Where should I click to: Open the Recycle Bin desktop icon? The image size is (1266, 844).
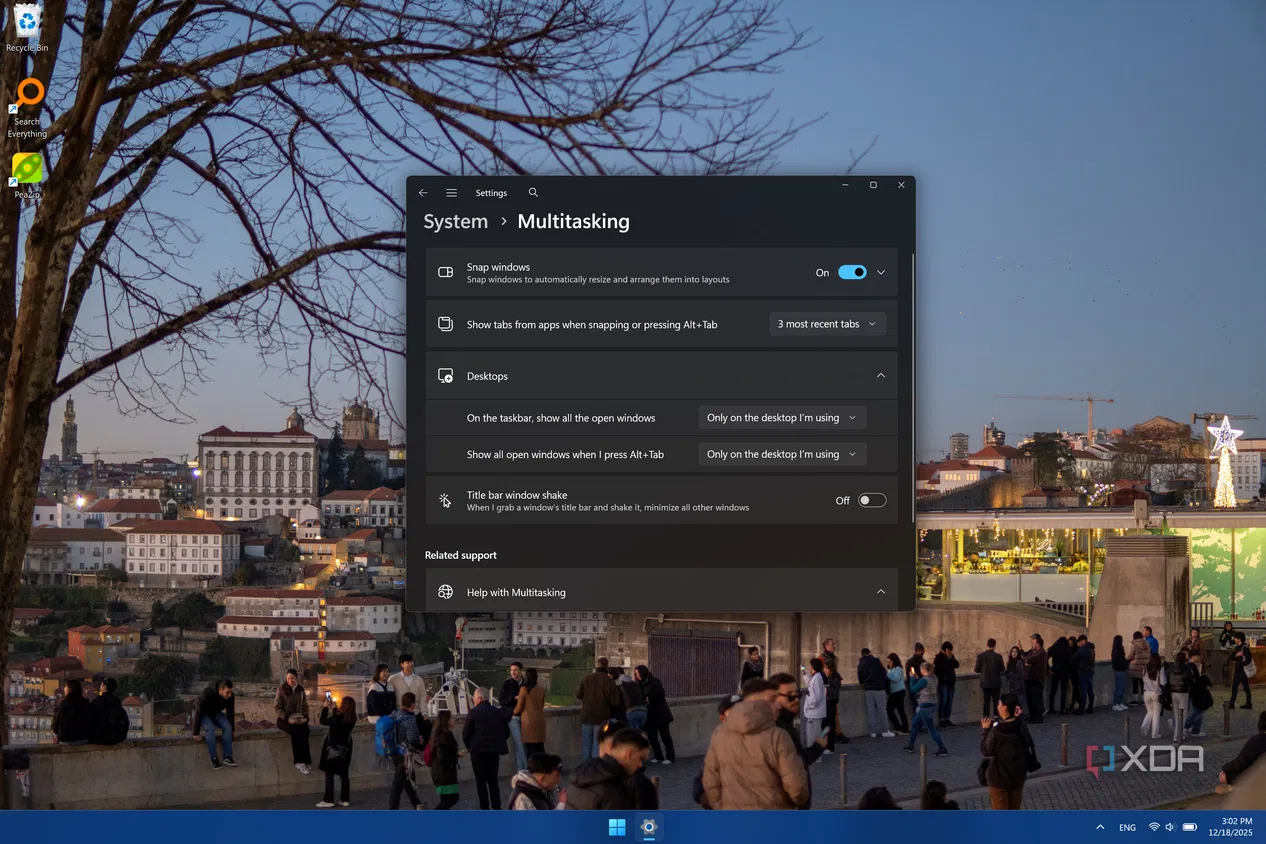click(27, 27)
